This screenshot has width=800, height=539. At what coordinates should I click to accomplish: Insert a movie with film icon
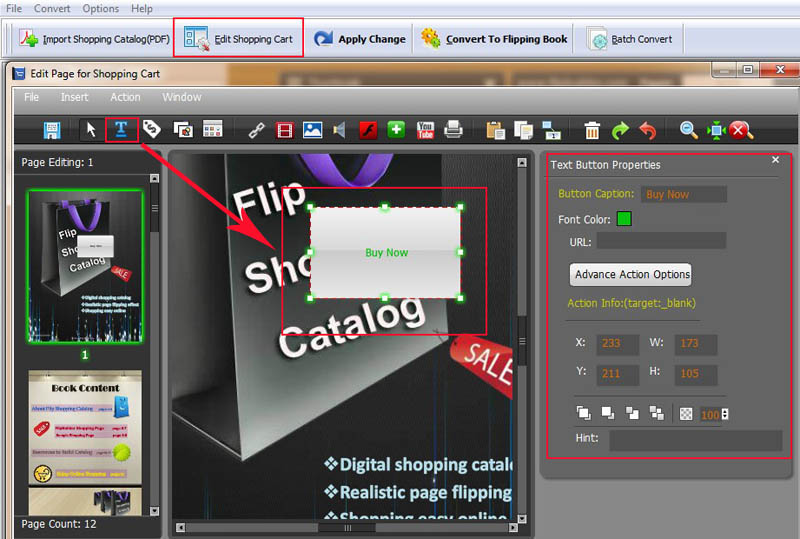(285, 131)
